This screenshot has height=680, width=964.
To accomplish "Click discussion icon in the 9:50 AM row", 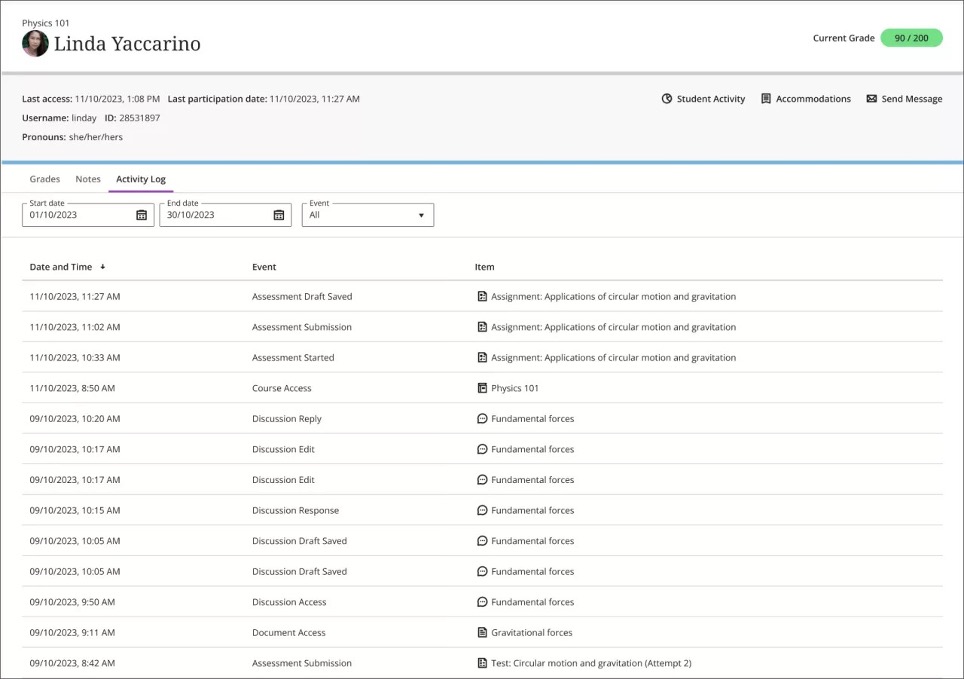I will coord(482,602).
